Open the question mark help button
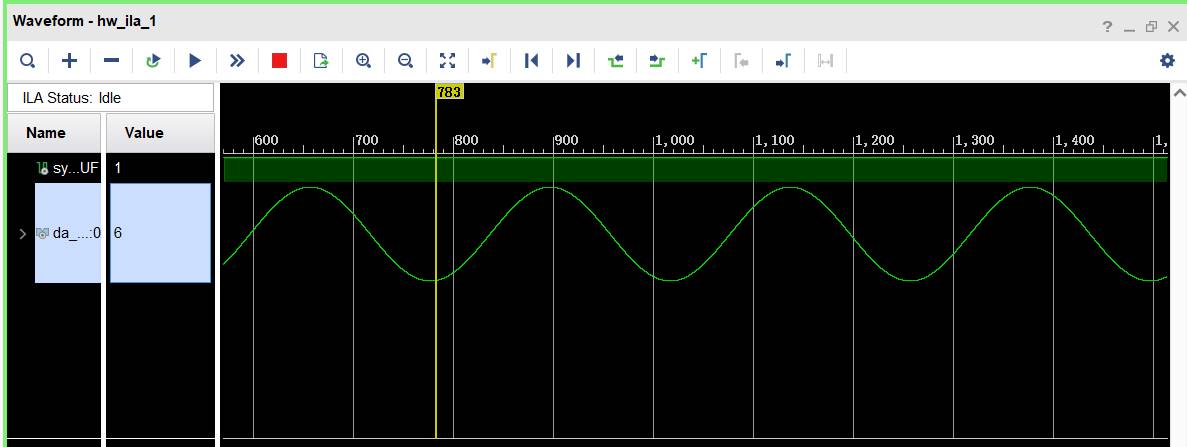Image resolution: width=1187 pixels, height=447 pixels. [x=1108, y=27]
